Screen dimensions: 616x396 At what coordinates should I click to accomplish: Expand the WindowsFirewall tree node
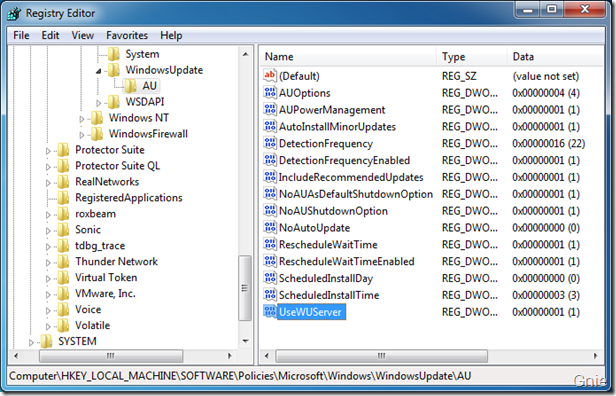pos(82,135)
